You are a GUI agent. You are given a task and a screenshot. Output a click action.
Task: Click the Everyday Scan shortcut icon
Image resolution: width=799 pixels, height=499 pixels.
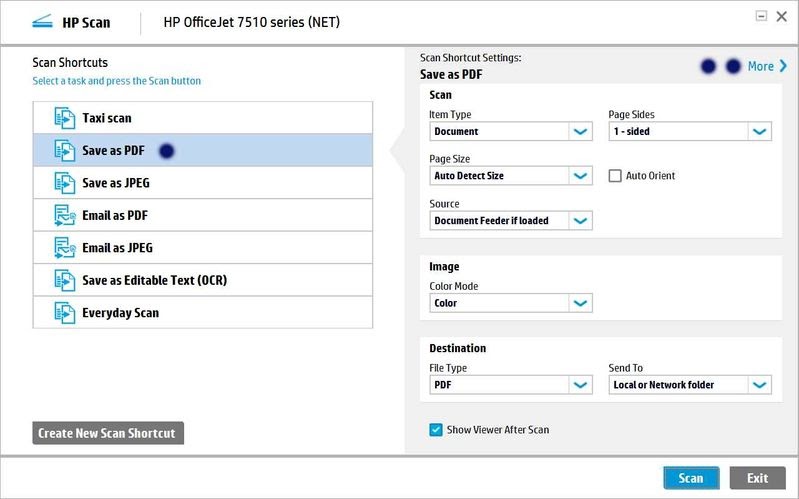pos(65,312)
